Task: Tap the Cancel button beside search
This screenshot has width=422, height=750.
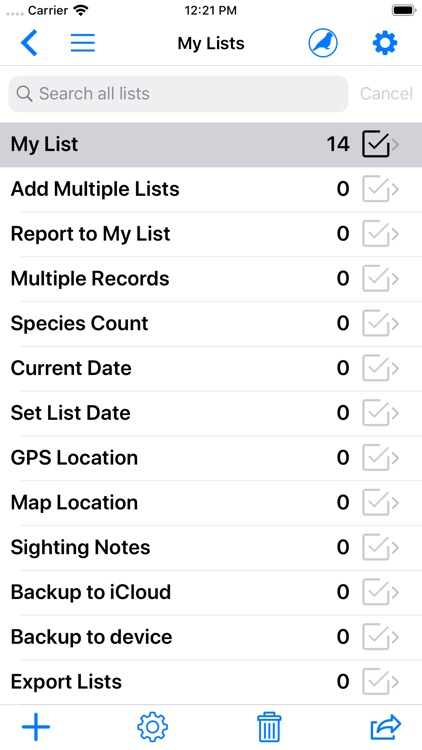Action: (x=387, y=94)
